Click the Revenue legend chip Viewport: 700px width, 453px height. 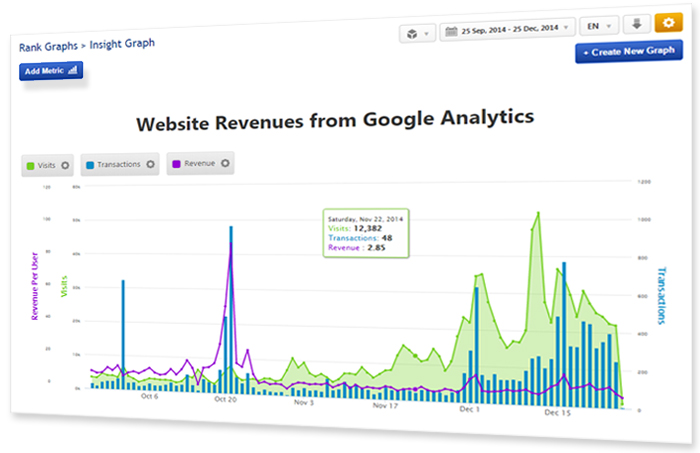[x=200, y=163]
